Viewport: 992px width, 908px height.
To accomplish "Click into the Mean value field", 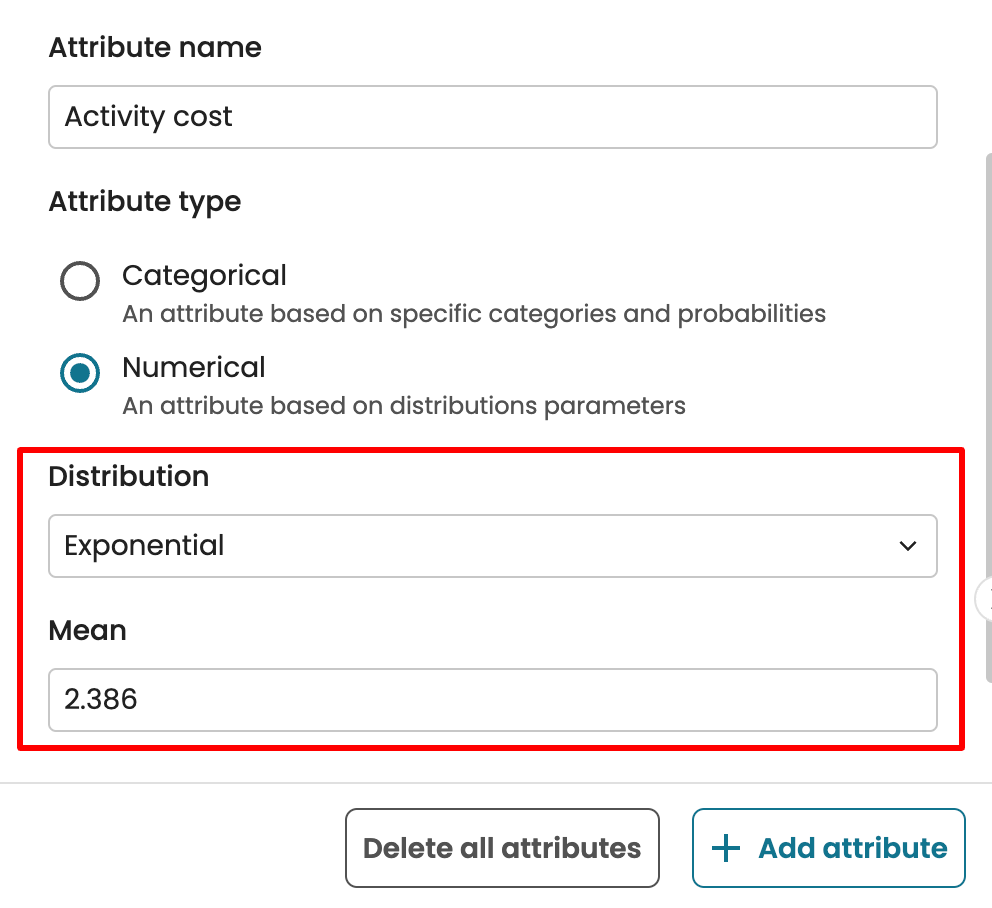I will click(x=492, y=699).
